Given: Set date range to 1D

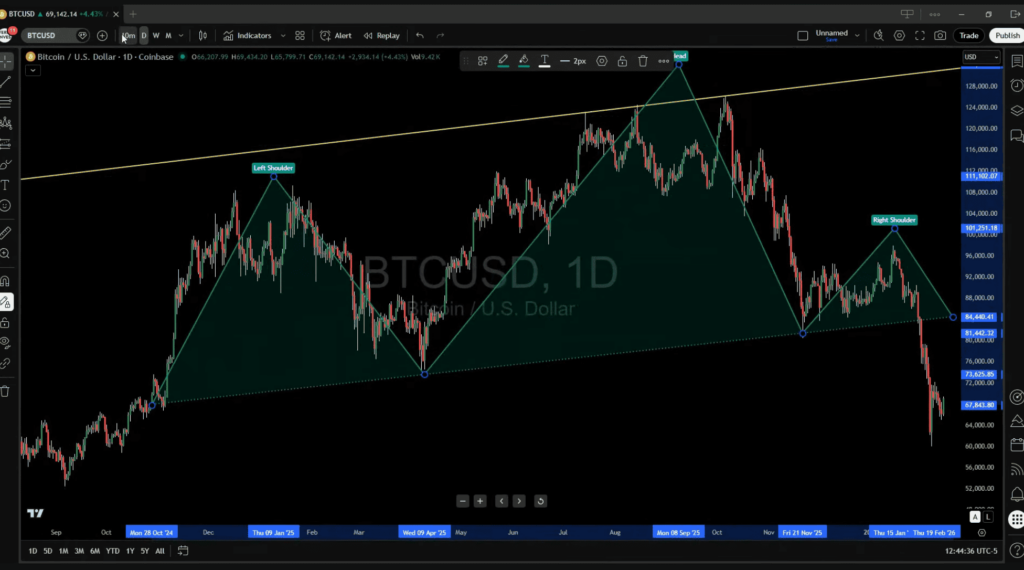Looking at the screenshot, I should pyautogui.click(x=33, y=551).
